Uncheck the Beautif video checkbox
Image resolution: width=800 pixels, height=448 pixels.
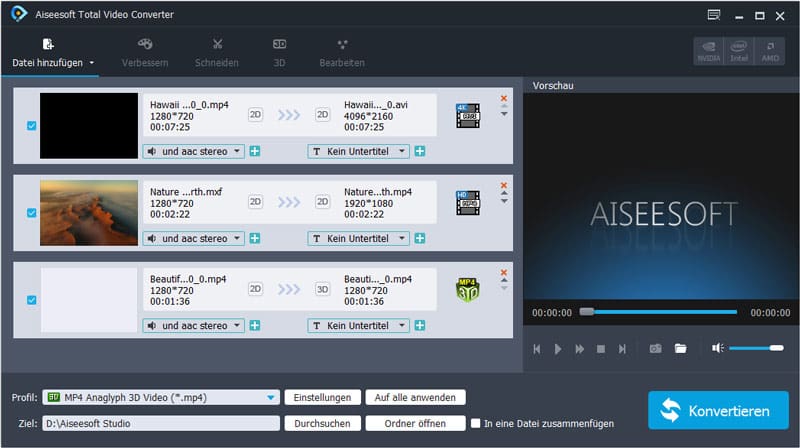(32, 300)
